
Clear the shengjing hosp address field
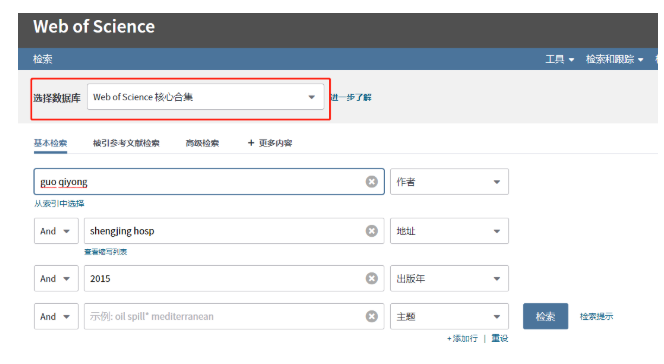[371, 231]
